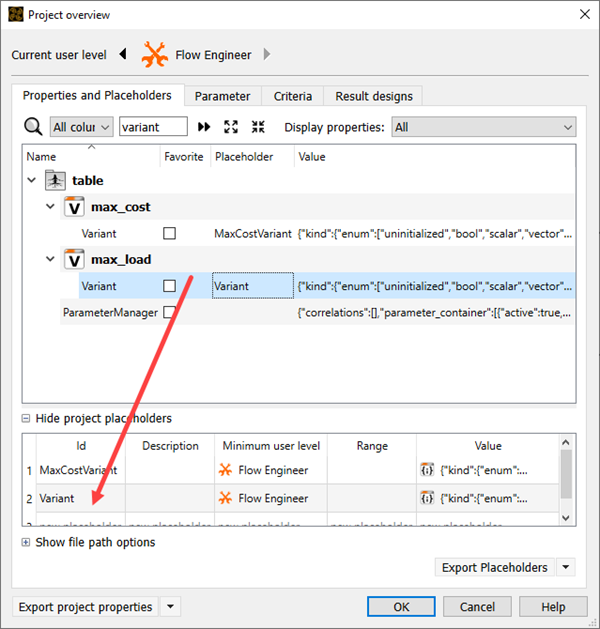Click the Export Placeholders button

(495, 567)
